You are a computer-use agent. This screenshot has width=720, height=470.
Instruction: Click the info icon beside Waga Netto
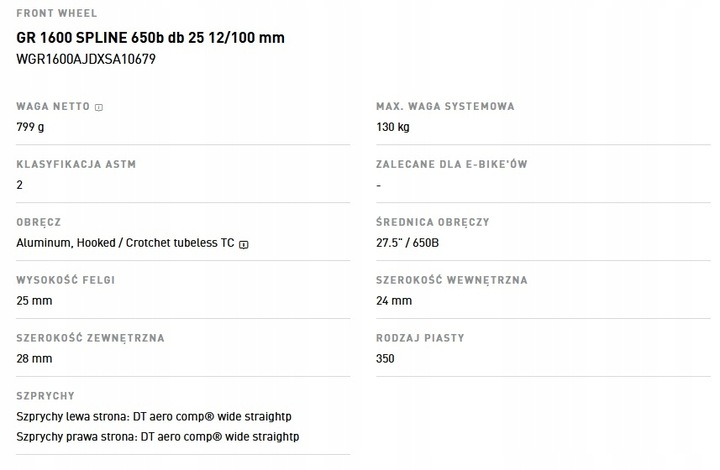pyautogui.click(x=99, y=107)
